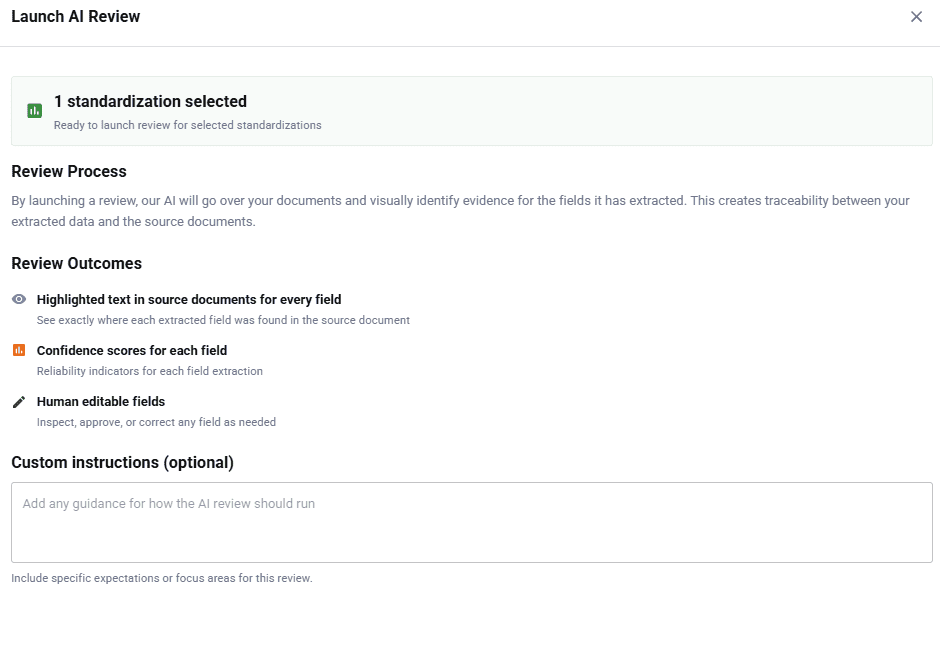Click the "Reliability indicators" description text
Viewport: 940px width, 657px height.
click(150, 371)
